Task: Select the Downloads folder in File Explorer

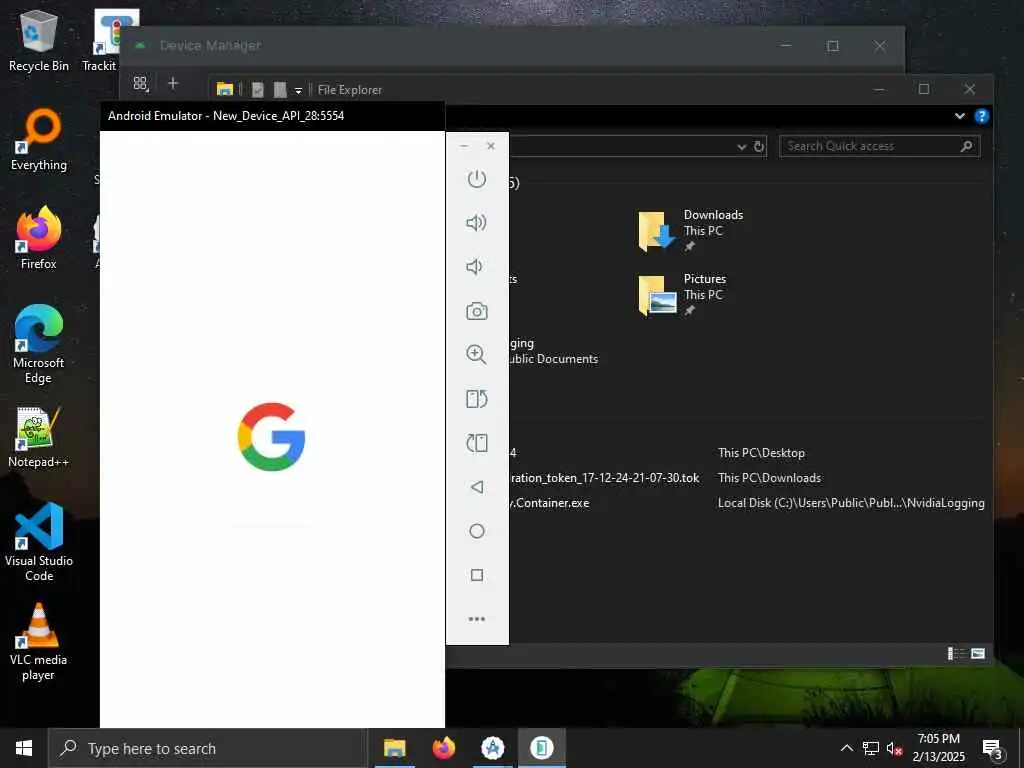Action: 691,230
